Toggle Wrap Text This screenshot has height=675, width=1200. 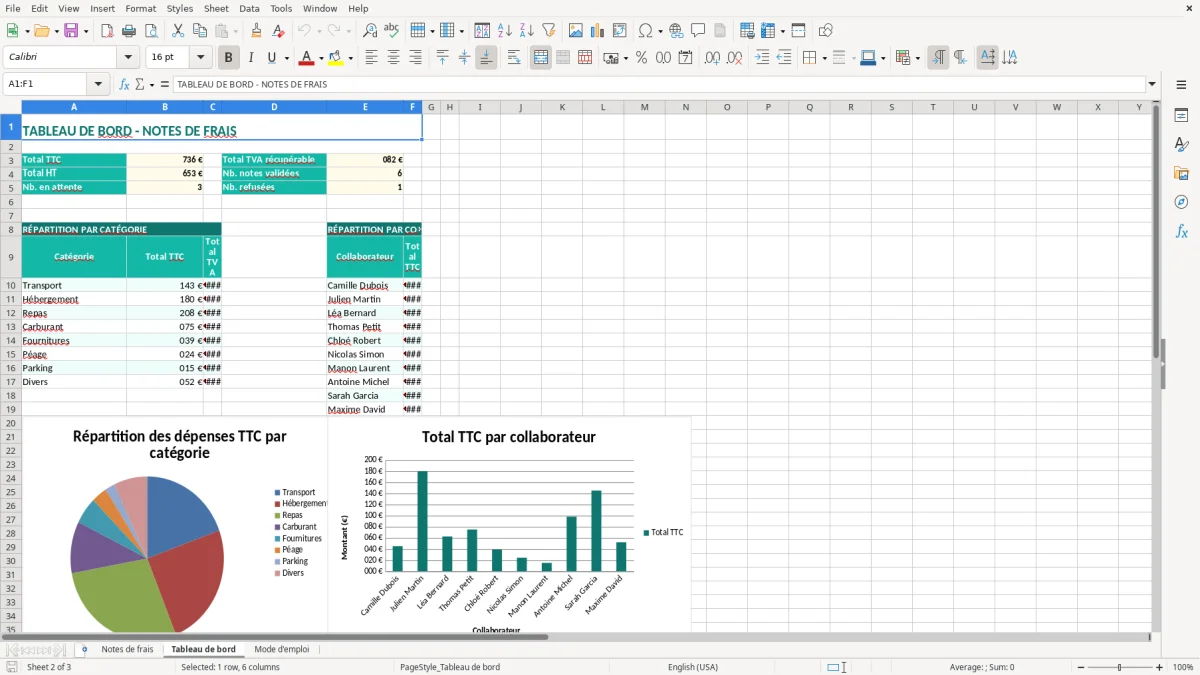(x=514, y=58)
